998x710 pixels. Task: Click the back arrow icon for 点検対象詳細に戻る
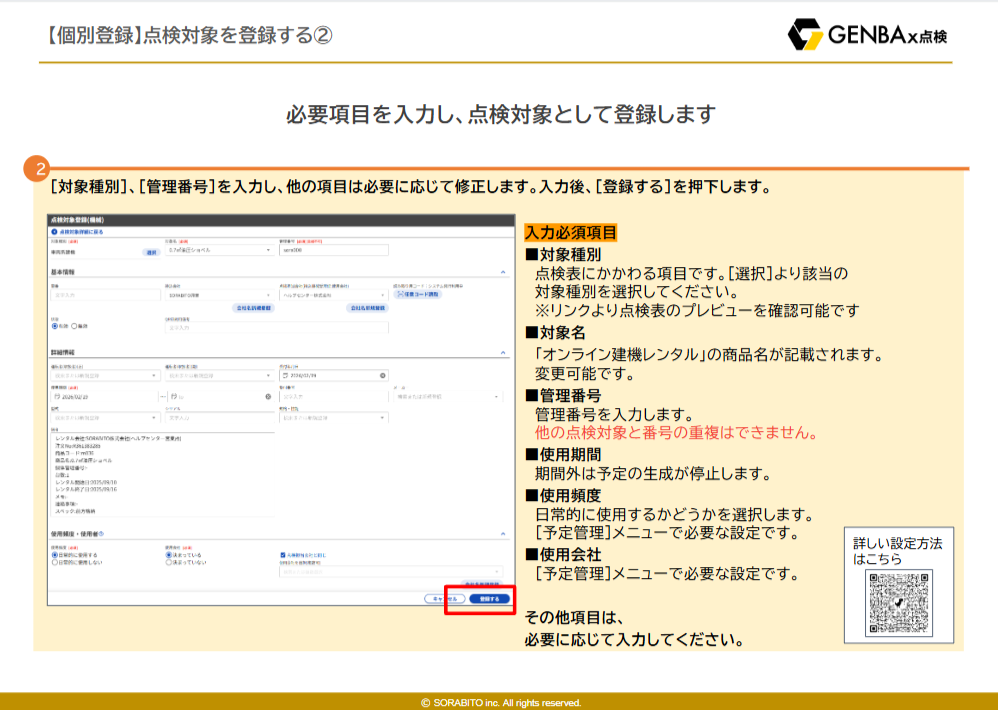coord(54,231)
